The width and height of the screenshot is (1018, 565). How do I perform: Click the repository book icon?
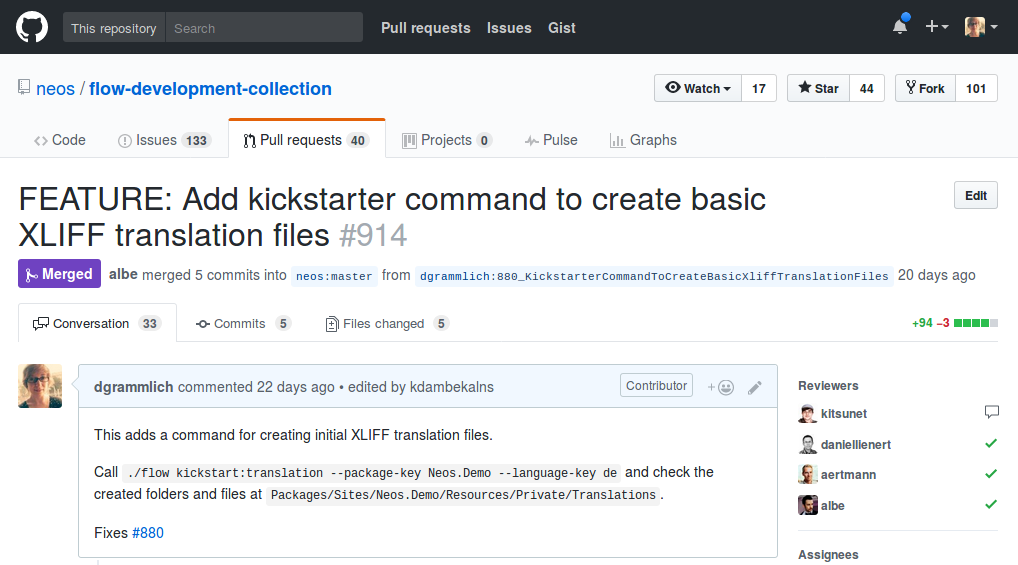24,88
